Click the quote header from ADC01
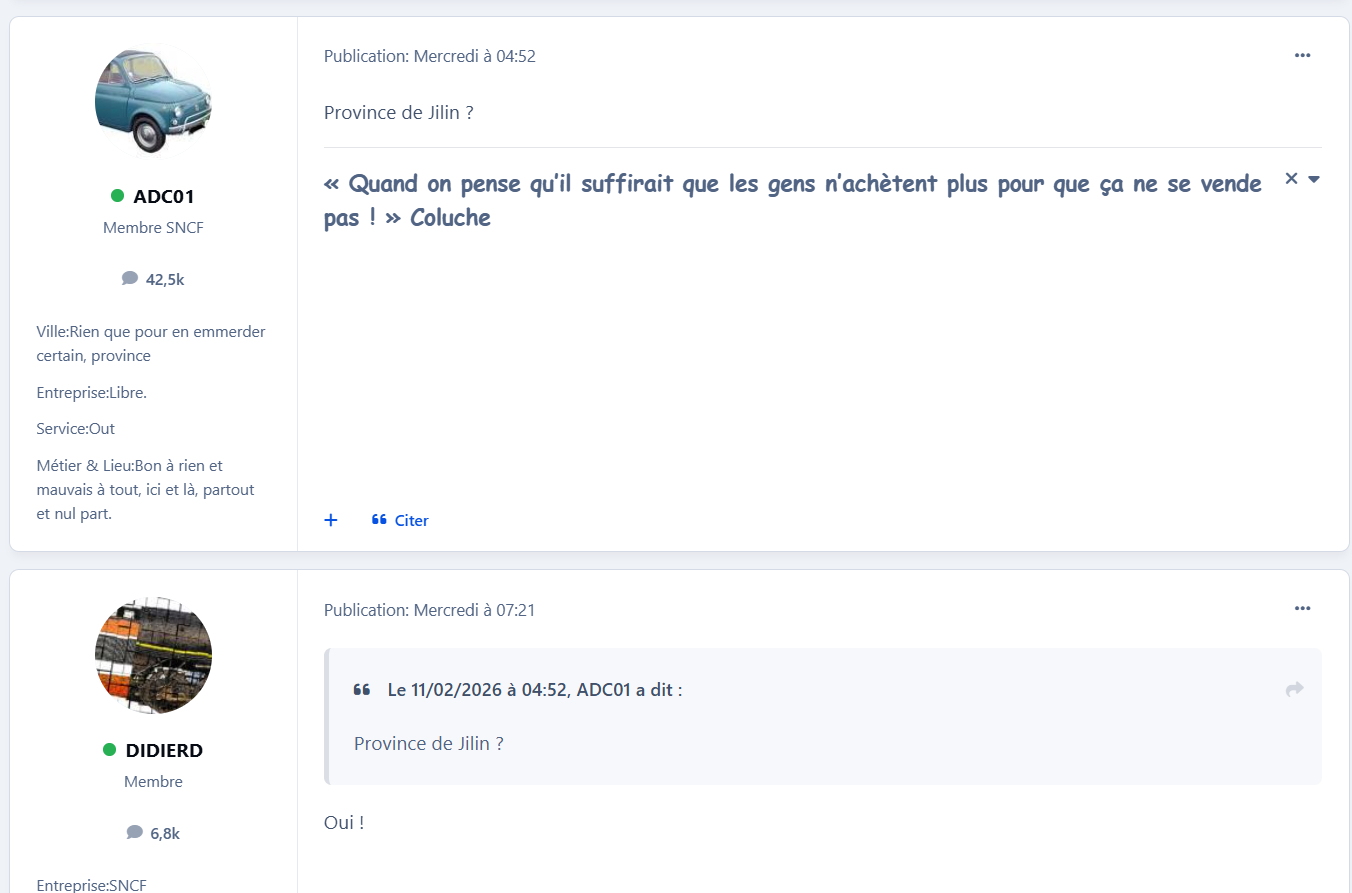The image size is (1352, 893). coord(535,690)
